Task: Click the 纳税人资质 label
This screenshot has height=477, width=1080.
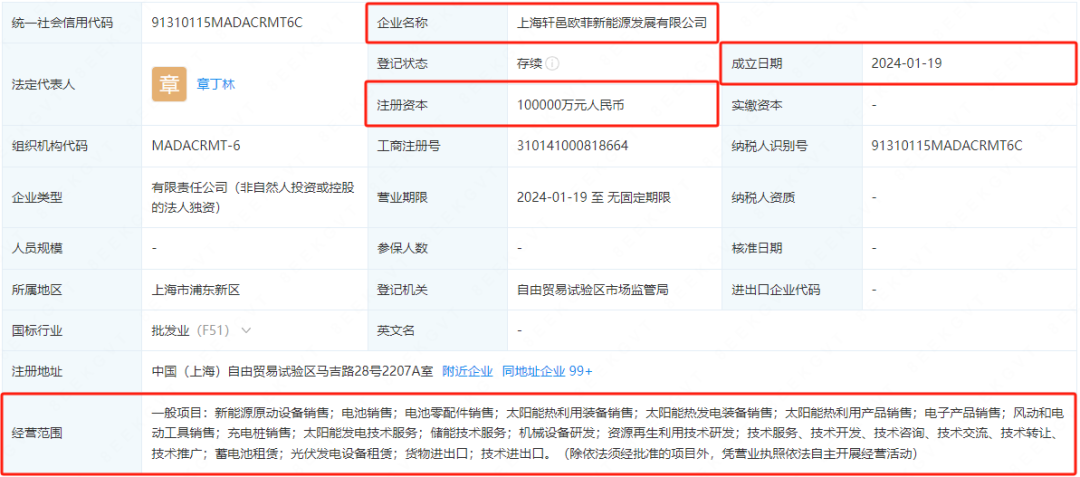Action: click(763, 198)
